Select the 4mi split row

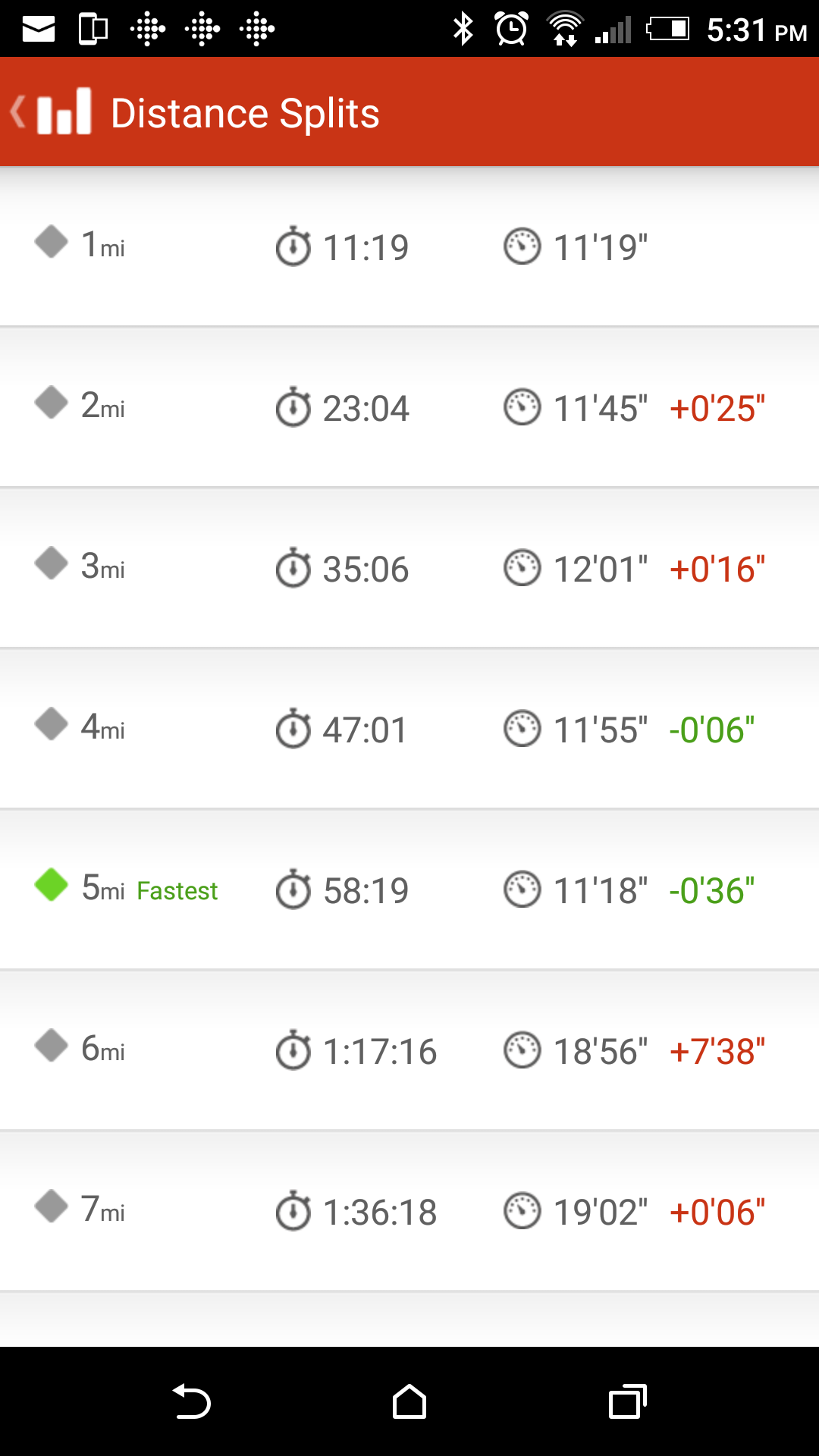point(409,729)
